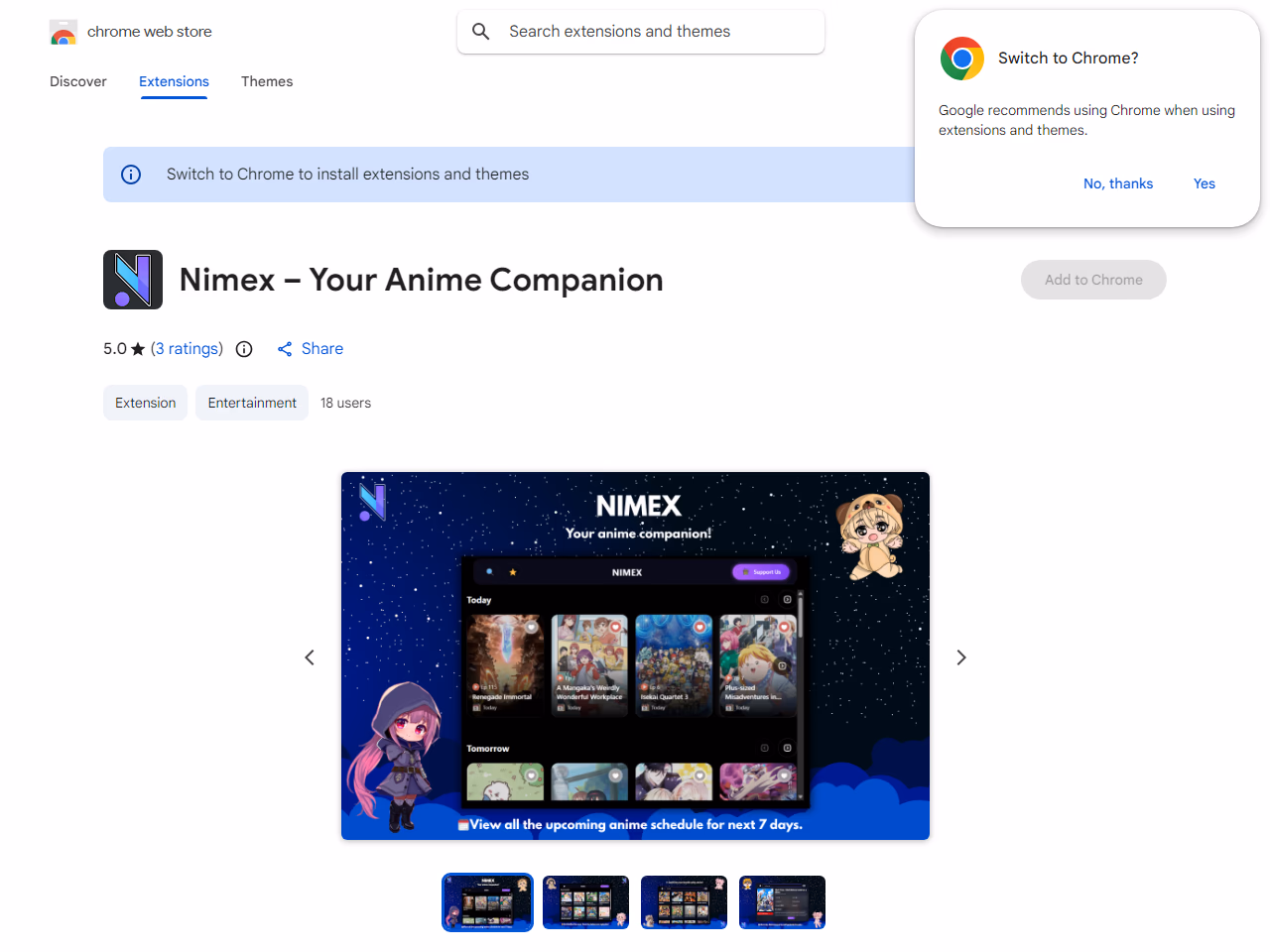Viewport: 1270px width, 952px height.
Task: Confirm switching to Chrome with Yes
Action: (x=1204, y=183)
